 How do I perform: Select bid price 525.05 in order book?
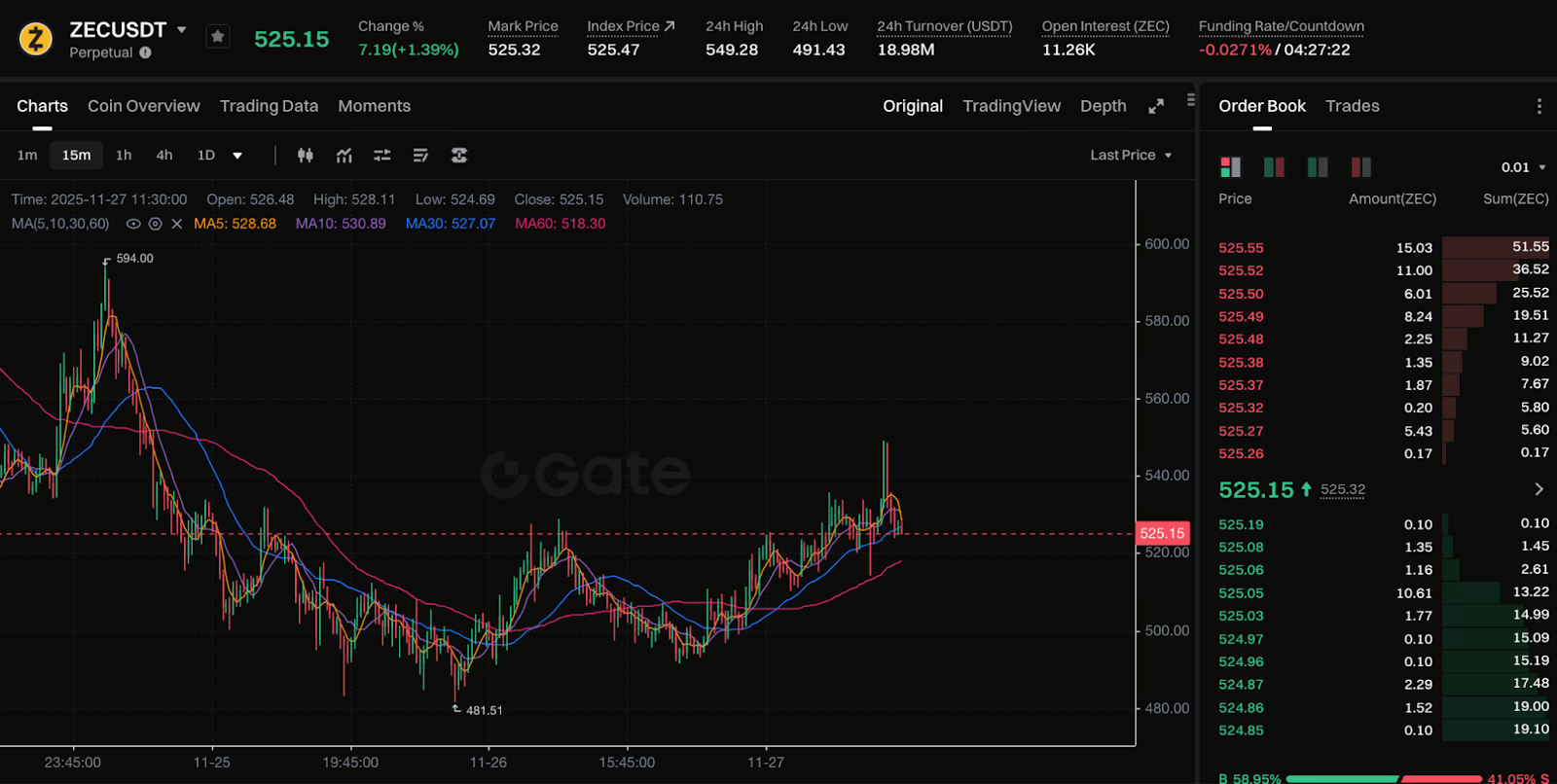1241,593
